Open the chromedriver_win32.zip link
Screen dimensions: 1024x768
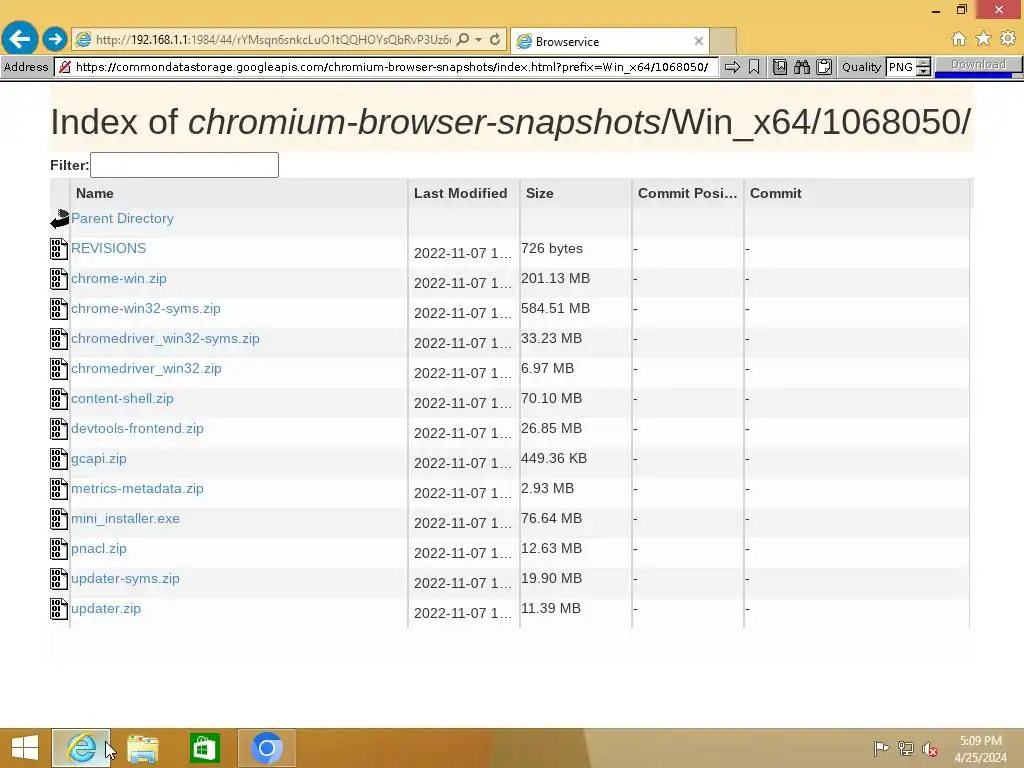tap(146, 368)
